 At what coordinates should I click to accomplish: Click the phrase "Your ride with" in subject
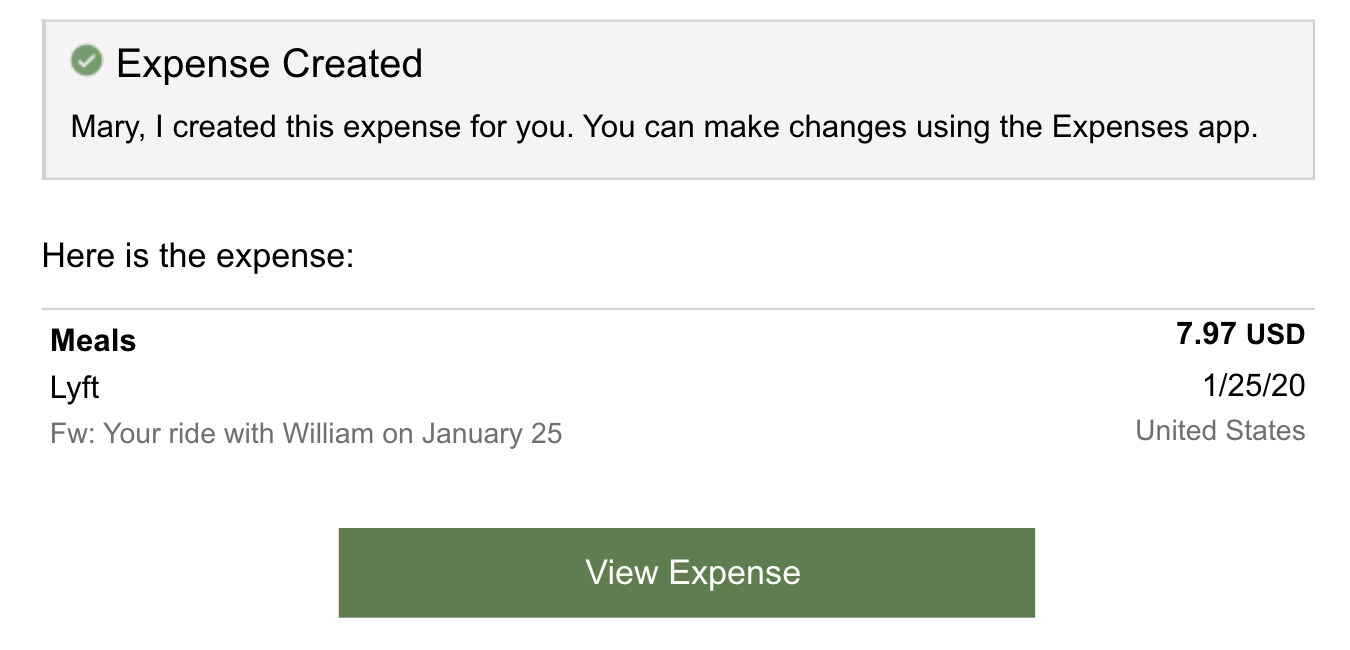(189, 434)
